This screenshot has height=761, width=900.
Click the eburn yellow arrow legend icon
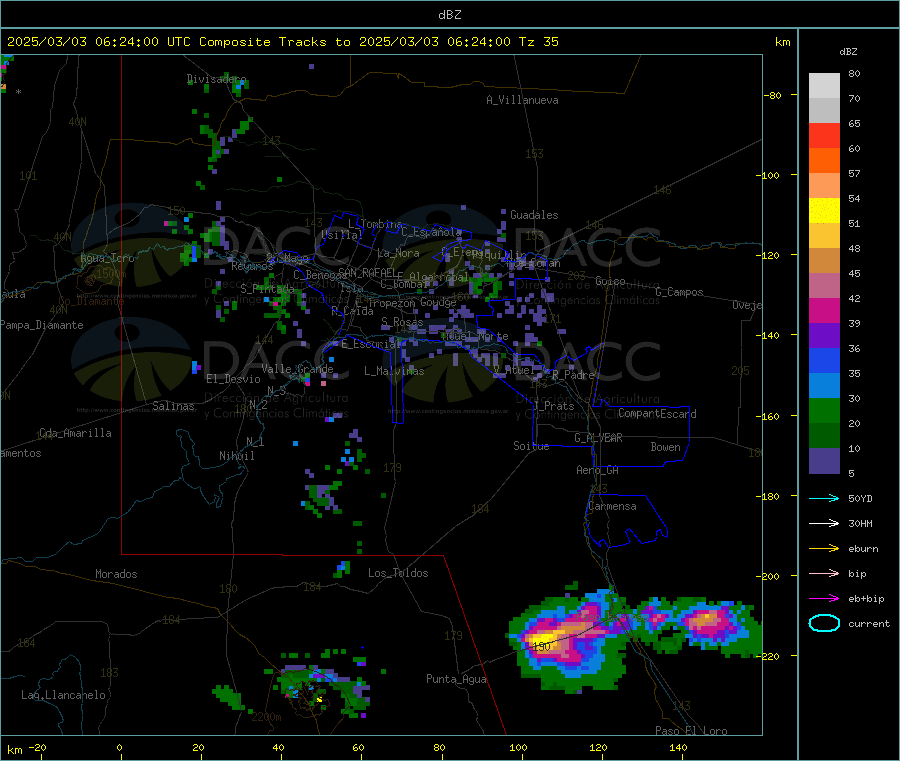824,549
